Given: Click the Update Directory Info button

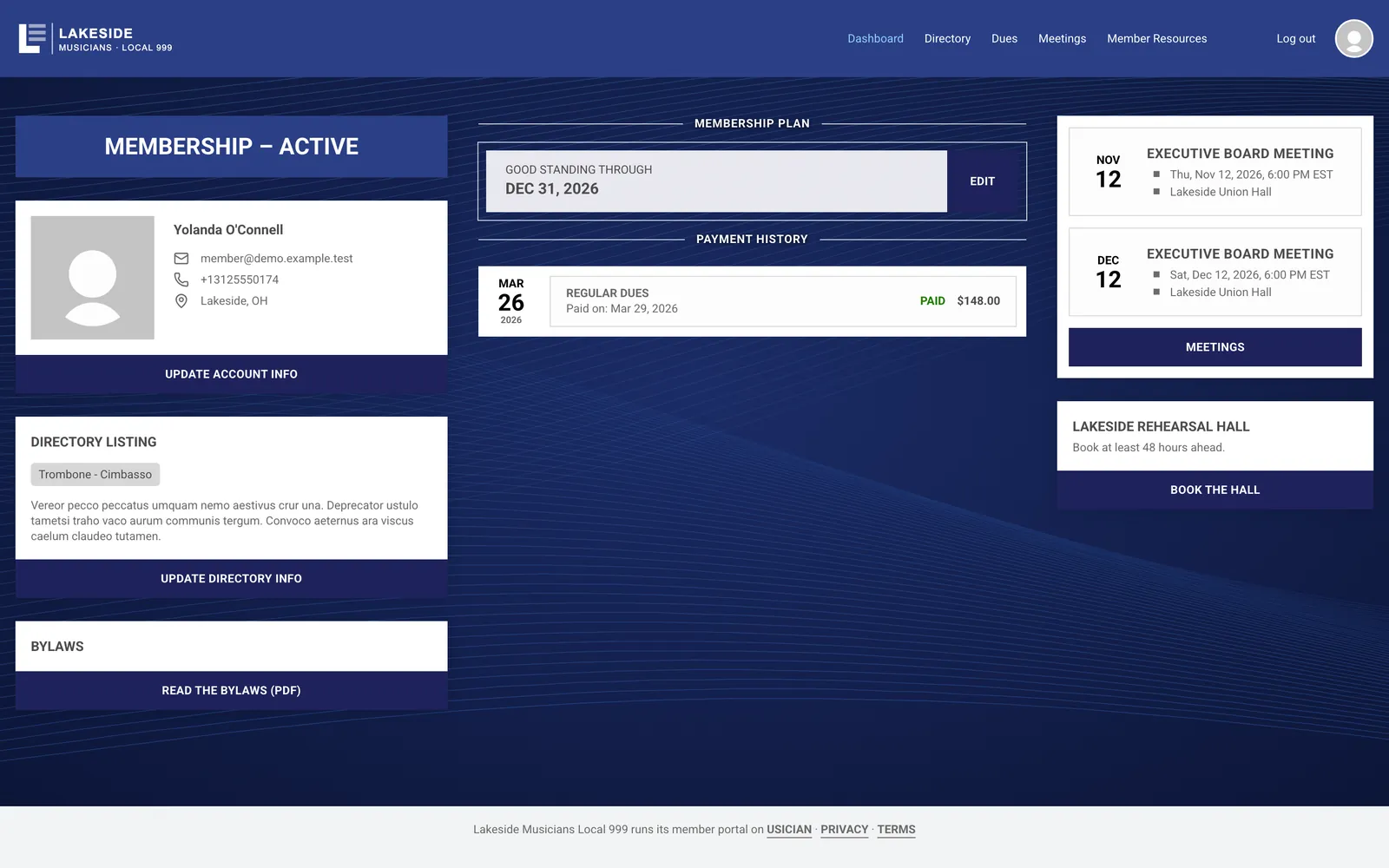Looking at the screenshot, I should coord(232,579).
